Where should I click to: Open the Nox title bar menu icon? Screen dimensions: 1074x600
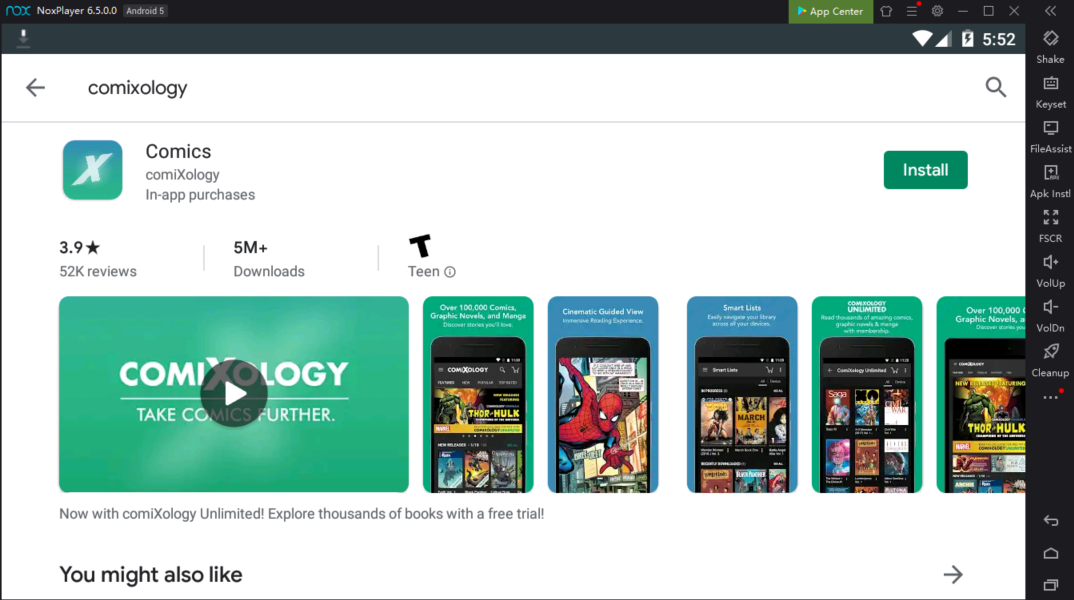(912, 11)
